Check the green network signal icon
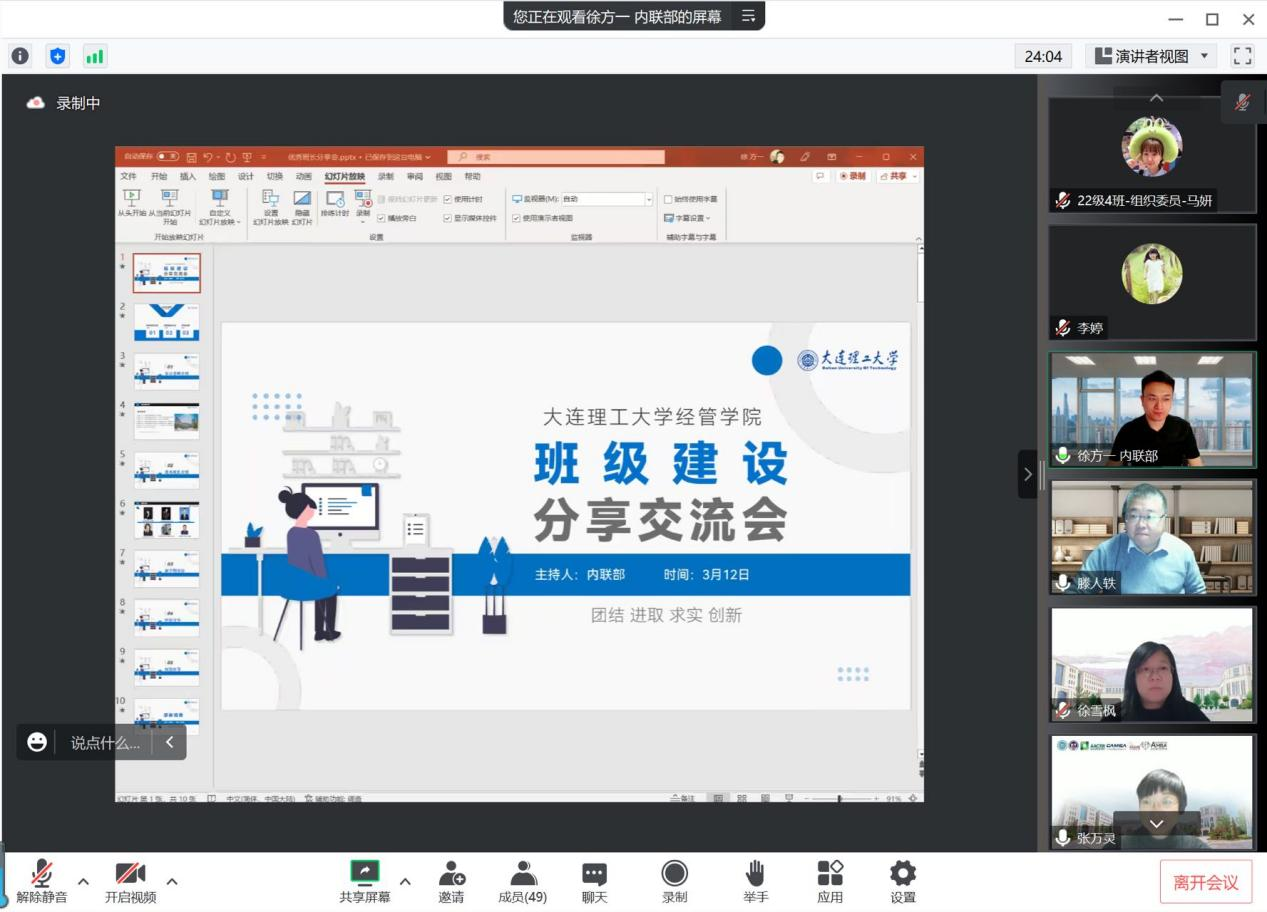Viewport: 1267px width, 912px height. click(95, 57)
